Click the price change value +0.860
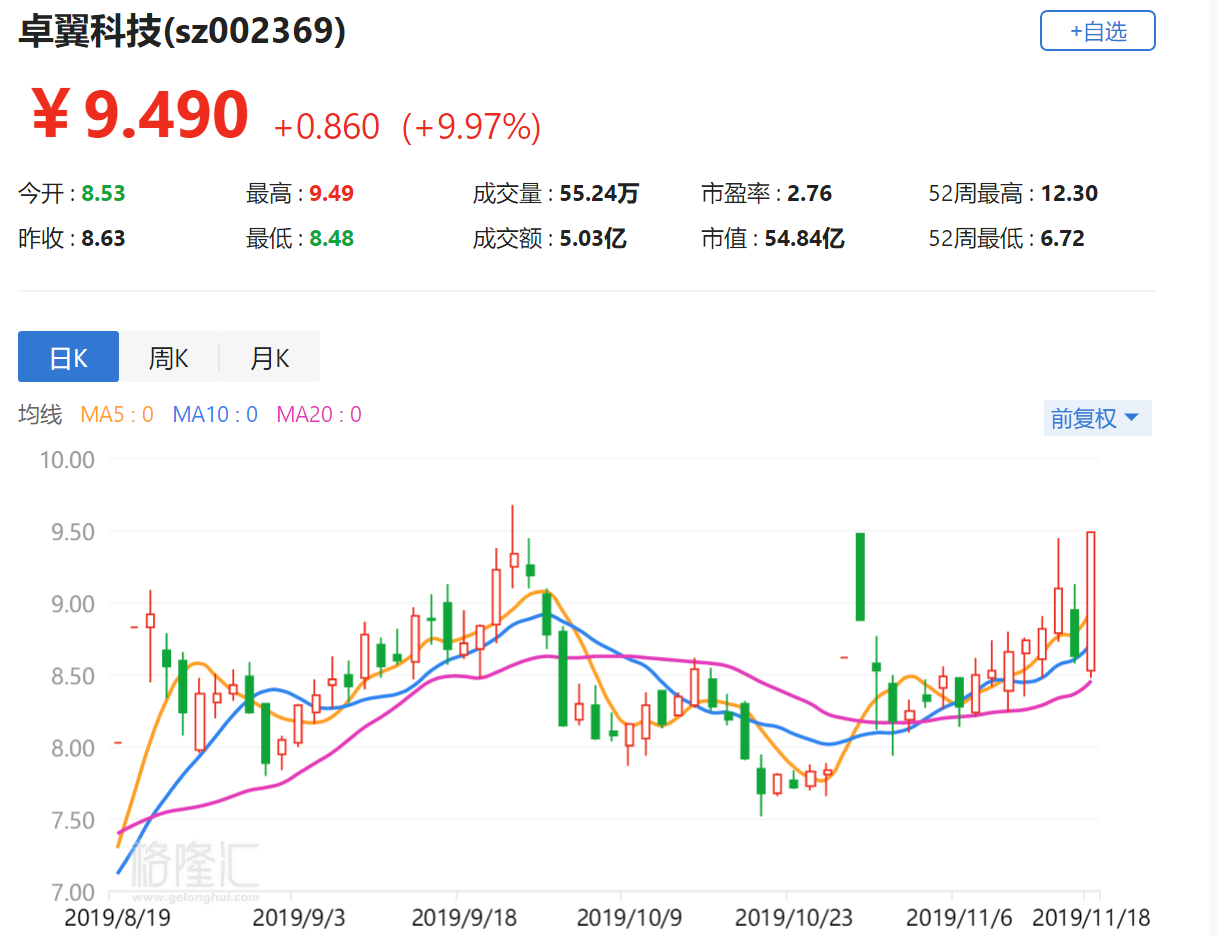Viewport: 1217px width, 936px height. (327, 127)
